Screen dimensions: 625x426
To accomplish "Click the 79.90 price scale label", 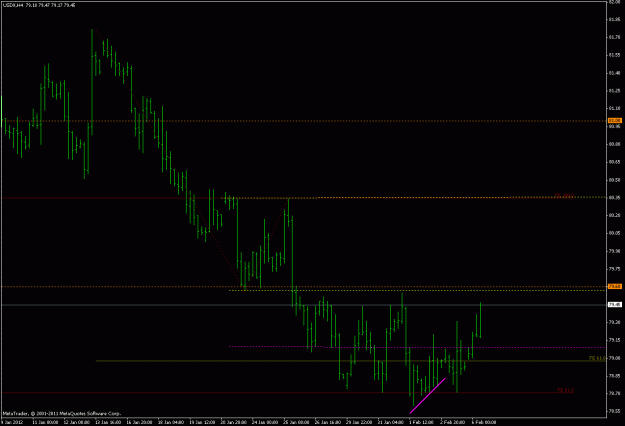I will (614, 251).
